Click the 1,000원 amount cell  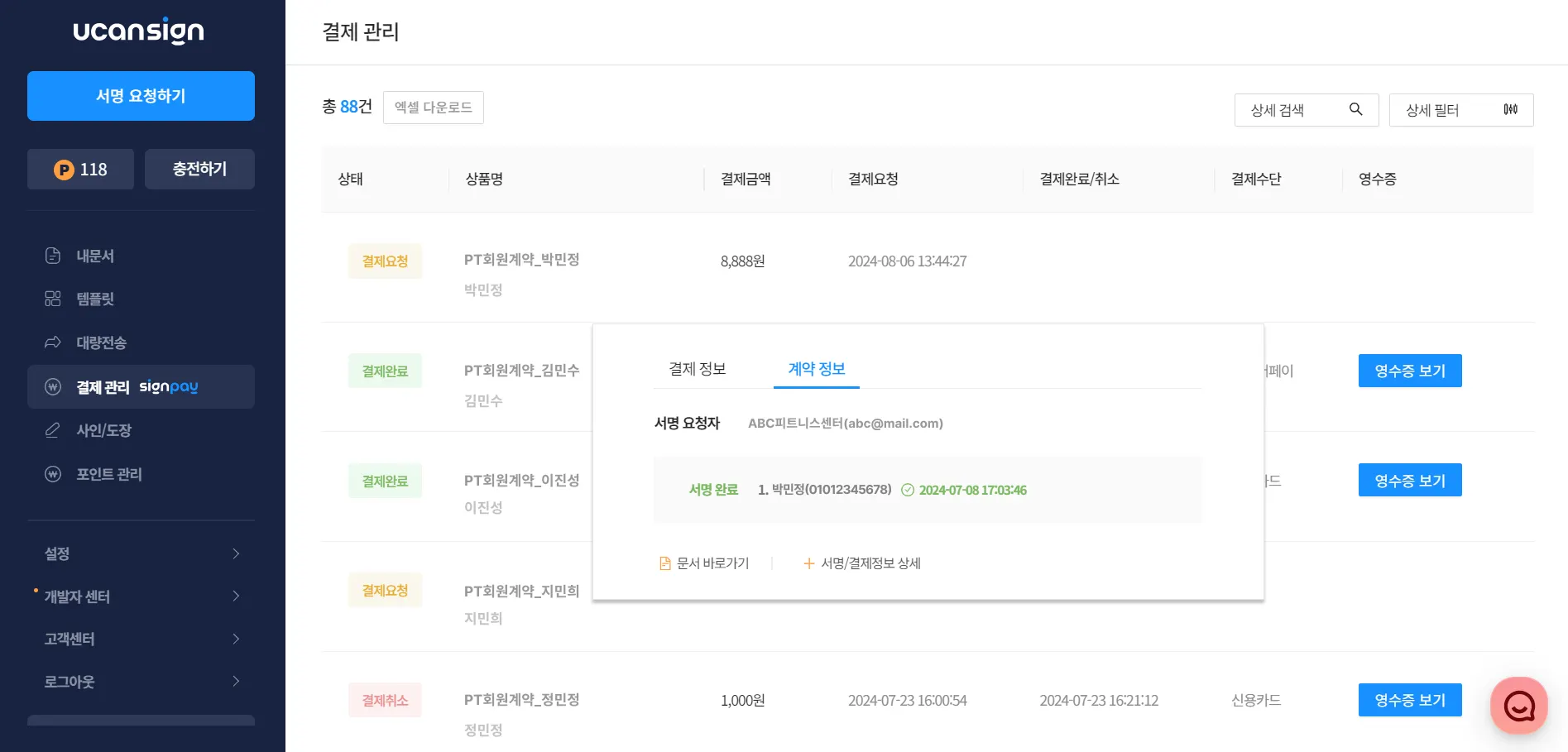click(743, 701)
